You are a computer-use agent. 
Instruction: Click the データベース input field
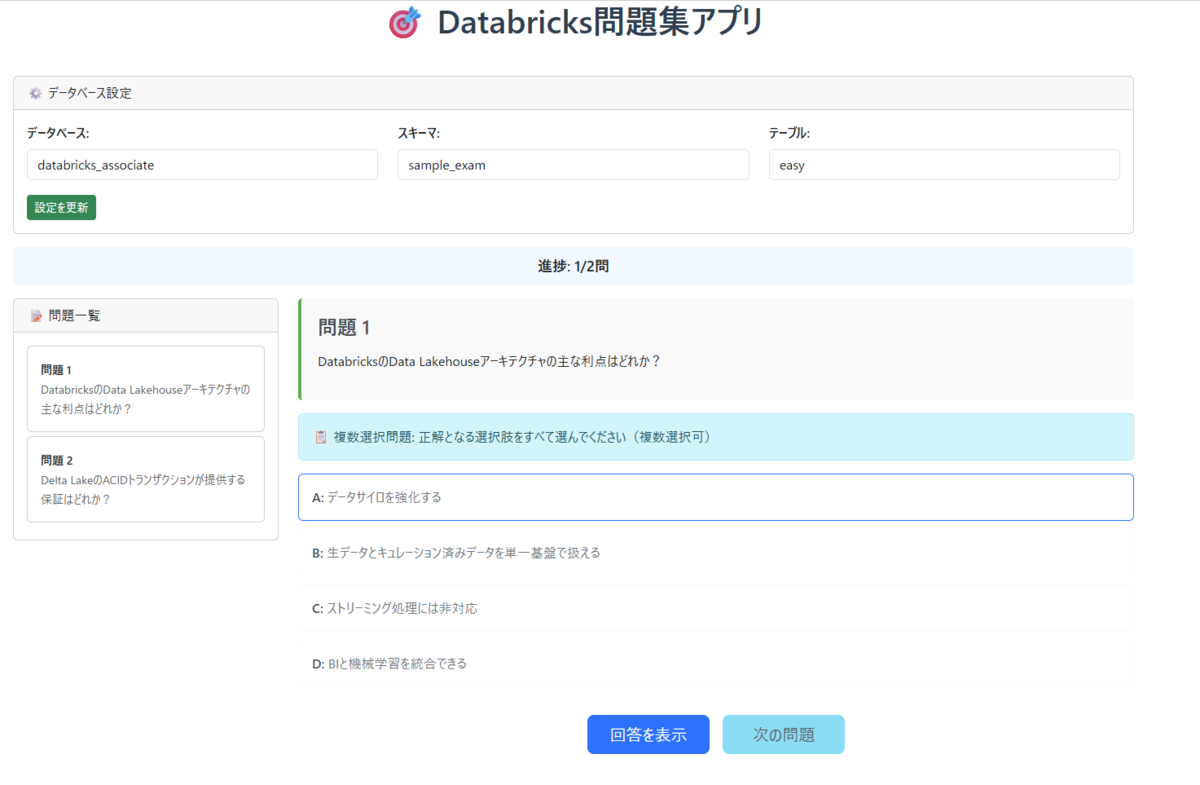pyautogui.click(x=202, y=165)
